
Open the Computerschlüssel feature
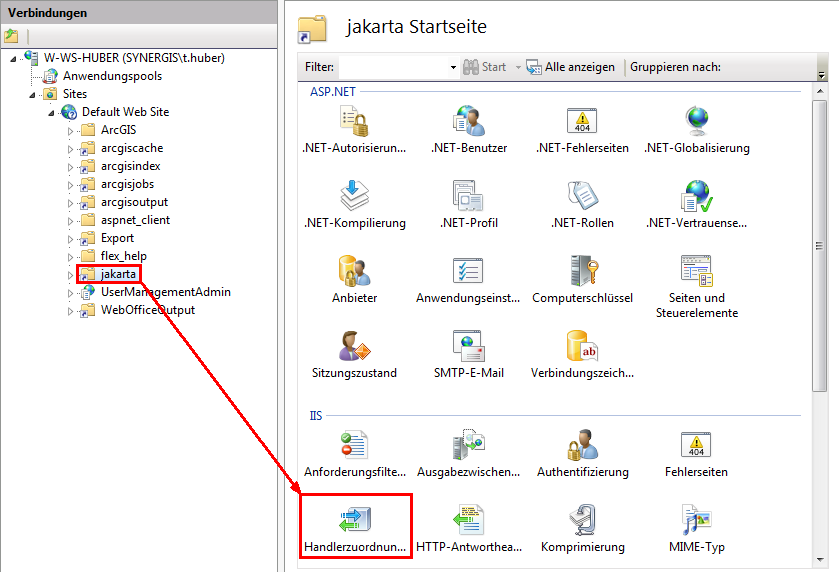click(x=582, y=280)
